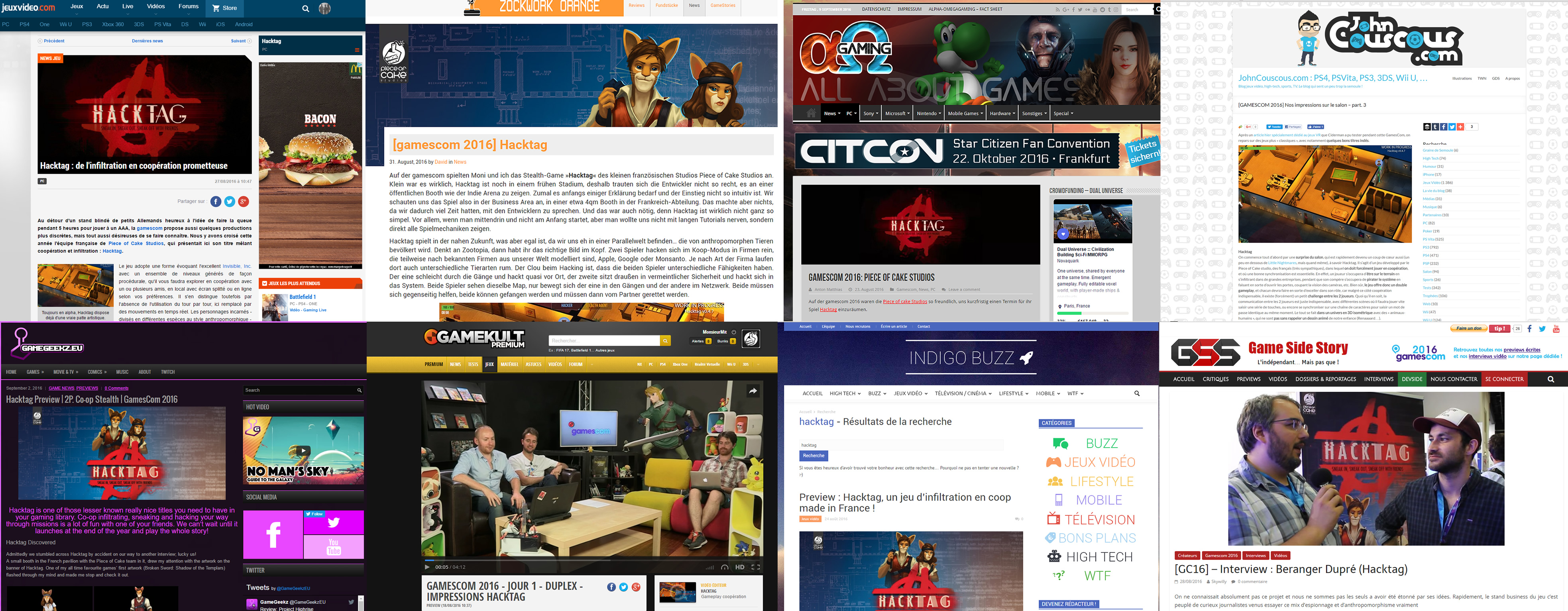Image resolution: width=1568 pixels, height=611 pixels.
Task: Click the Faire un don button
Action: 1469,329
